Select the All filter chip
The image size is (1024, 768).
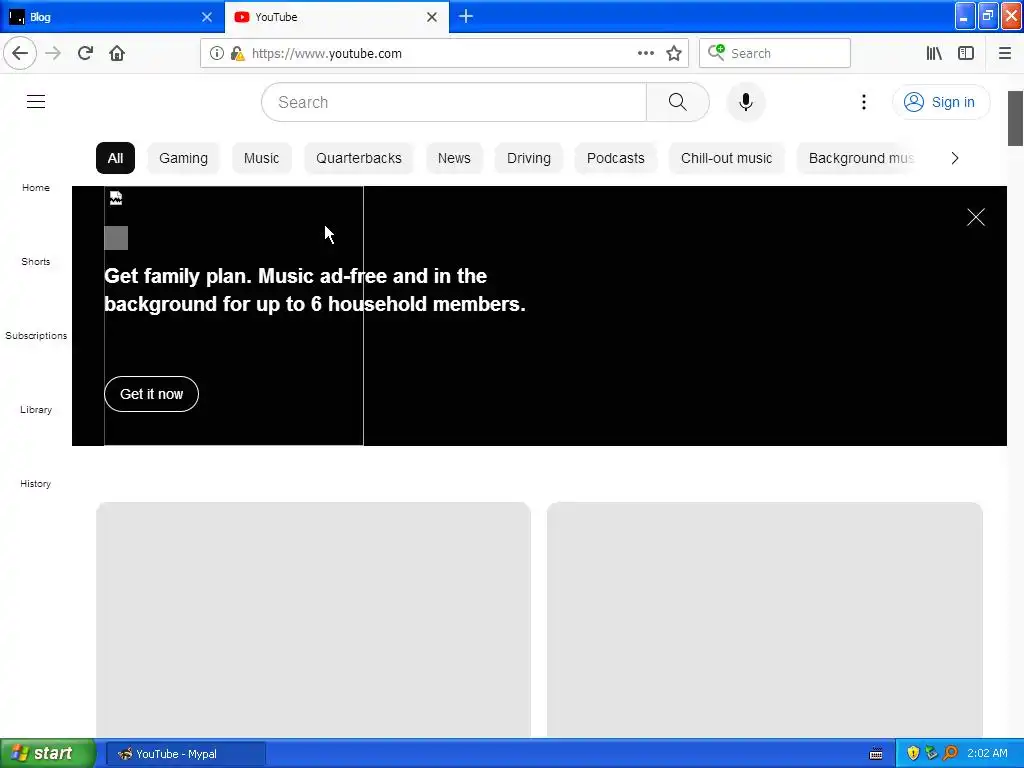pos(115,158)
